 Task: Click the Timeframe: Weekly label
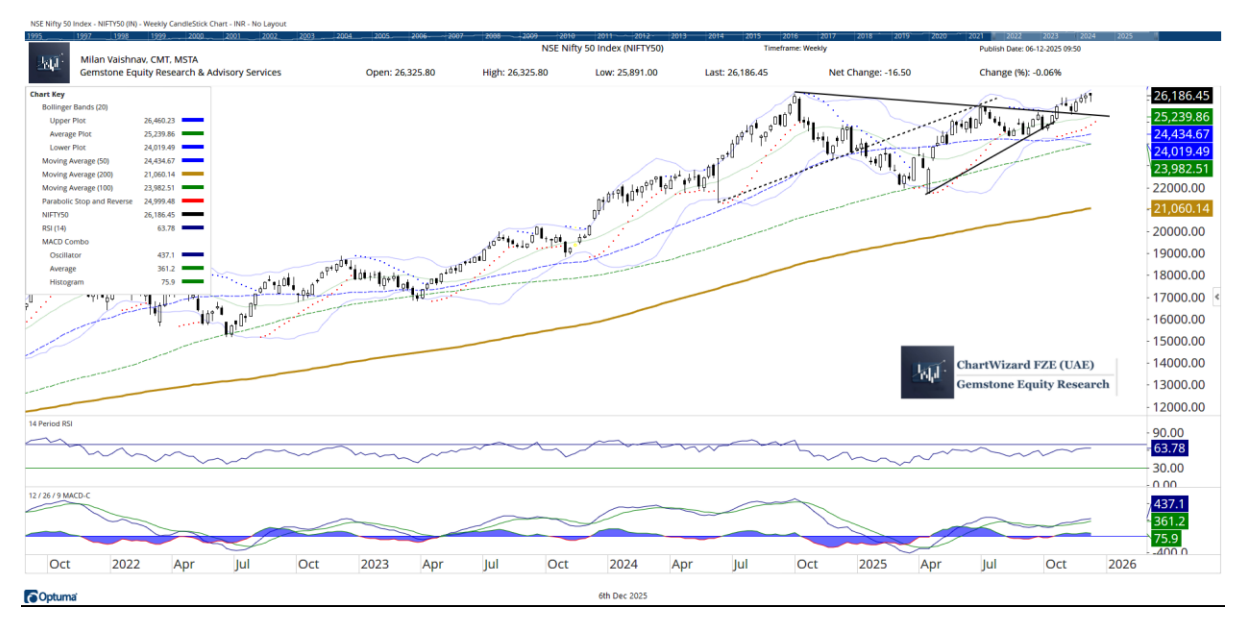[x=798, y=48]
